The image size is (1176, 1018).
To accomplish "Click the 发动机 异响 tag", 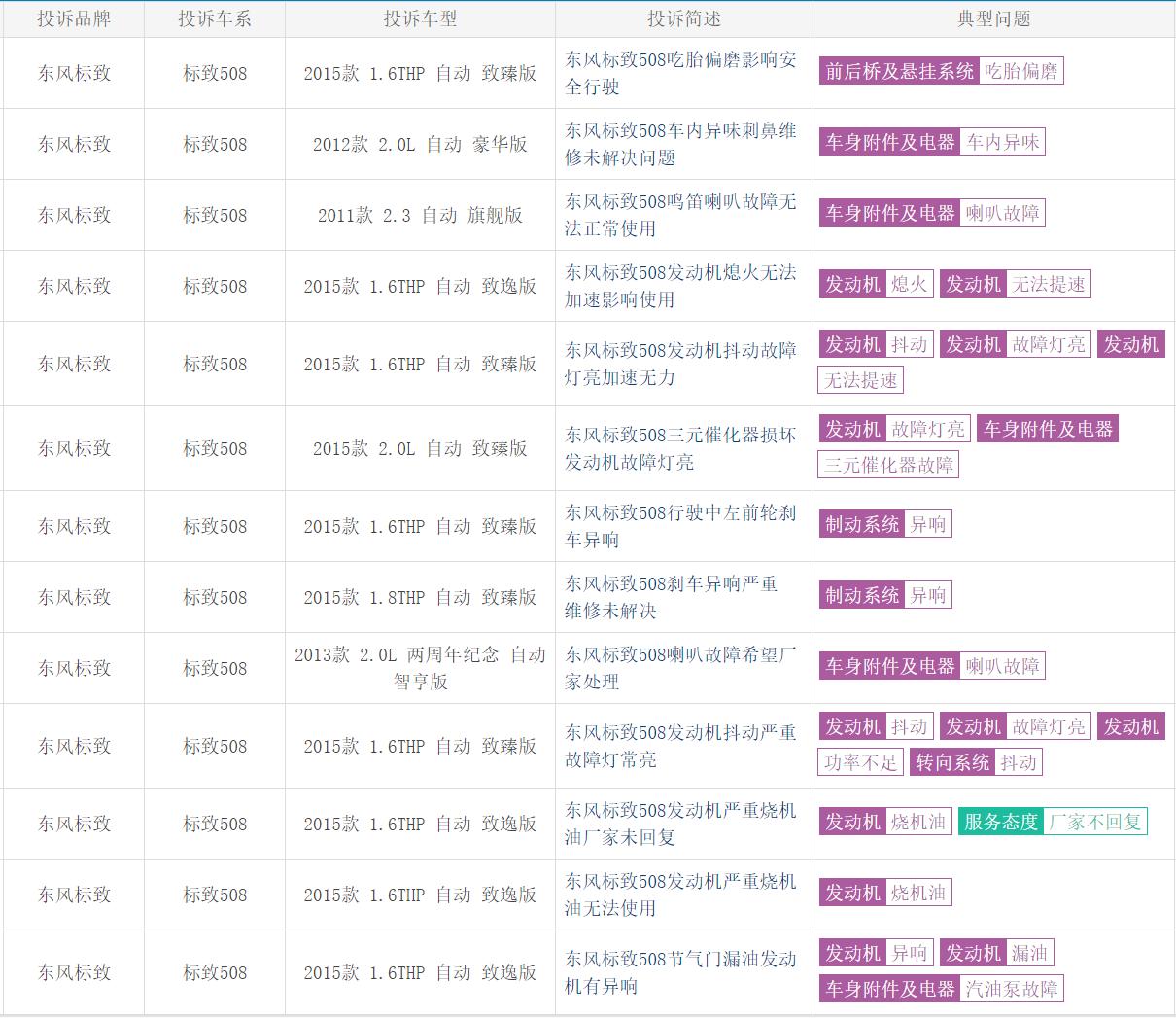I will (876, 953).
